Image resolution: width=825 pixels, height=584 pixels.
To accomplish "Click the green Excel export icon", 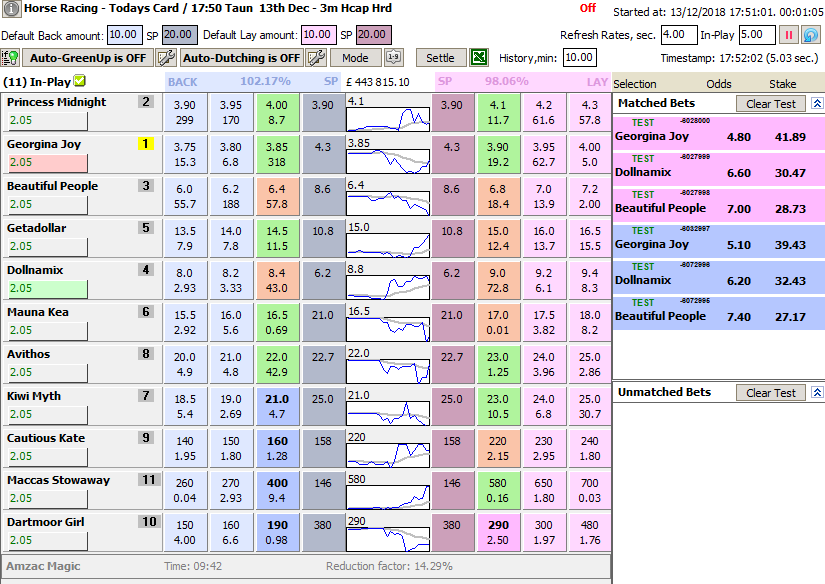I will [480, 58].
